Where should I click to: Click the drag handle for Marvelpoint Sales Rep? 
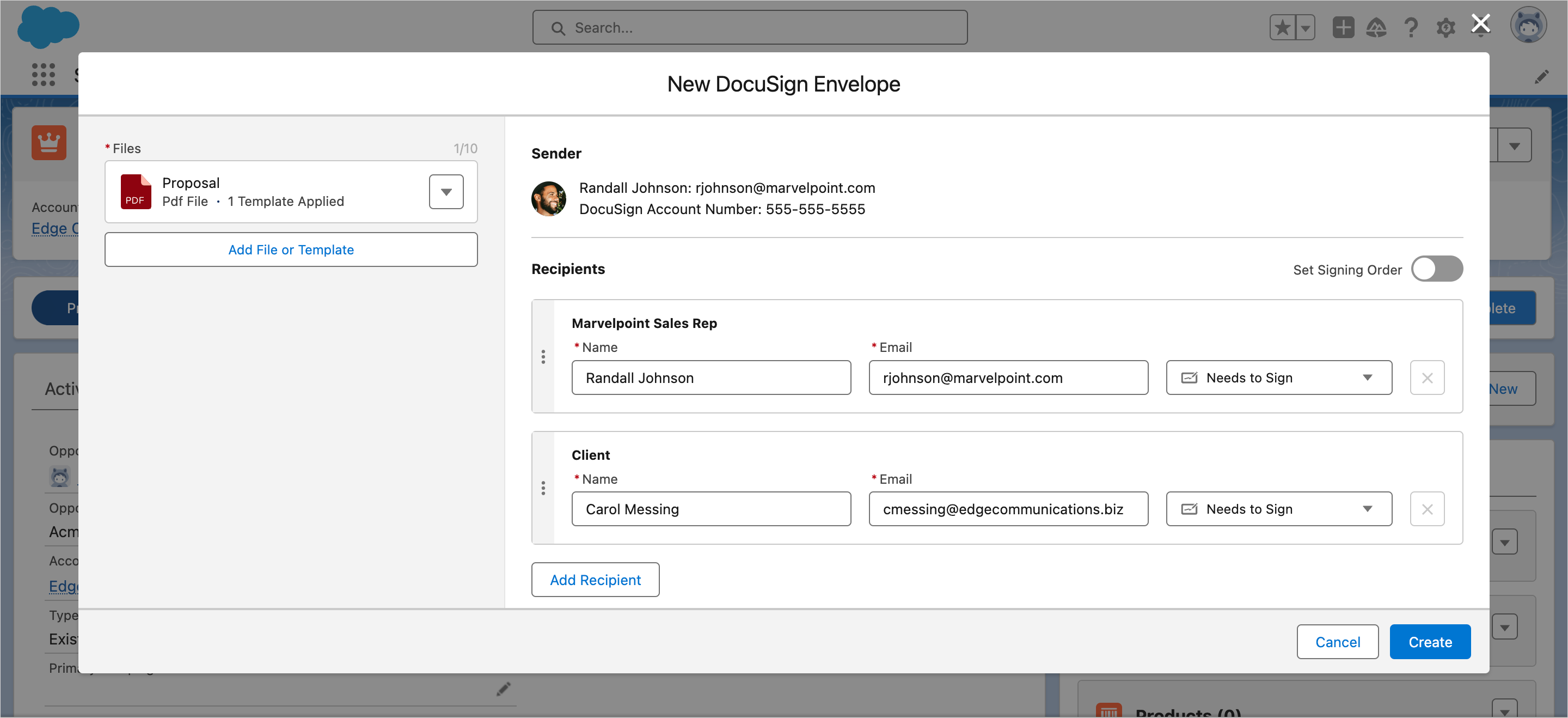pyautogui.click(x=543, y=357)
